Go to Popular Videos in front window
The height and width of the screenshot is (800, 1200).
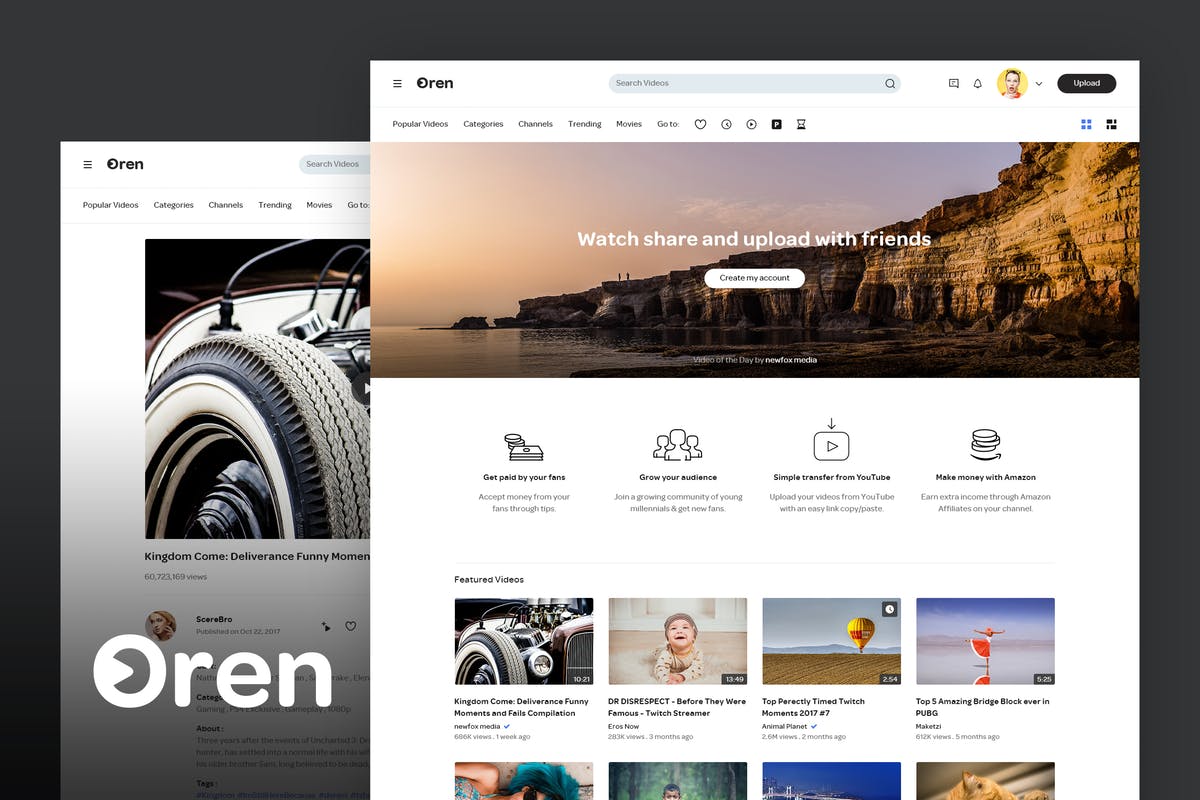tap(420, 124)
